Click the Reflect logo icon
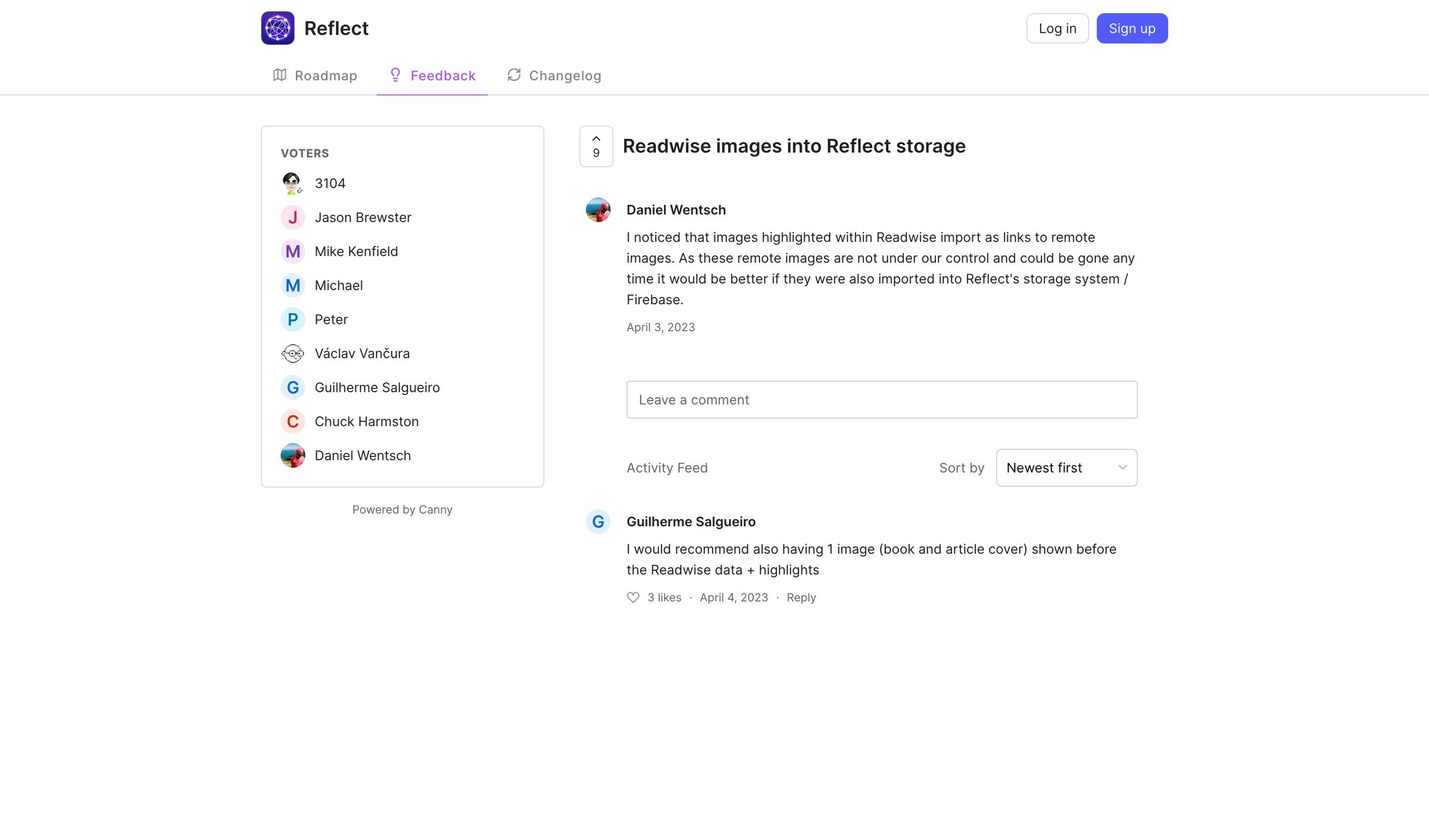Image resolution: width=1429 pixels, height=840 pixels. [x=277, y=28]
